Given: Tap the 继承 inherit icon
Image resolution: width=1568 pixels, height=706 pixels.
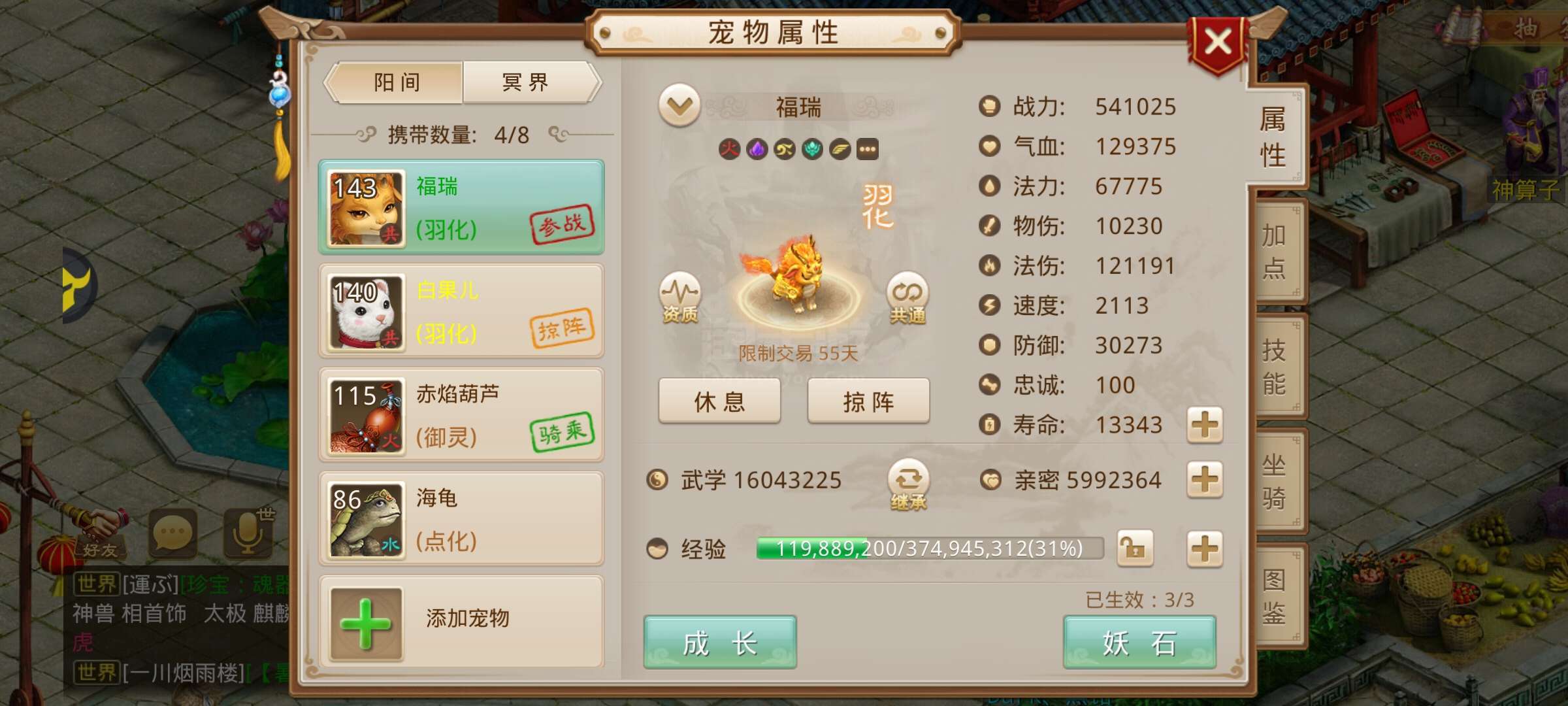Looking at the screenshot, I should click(908, 485).
